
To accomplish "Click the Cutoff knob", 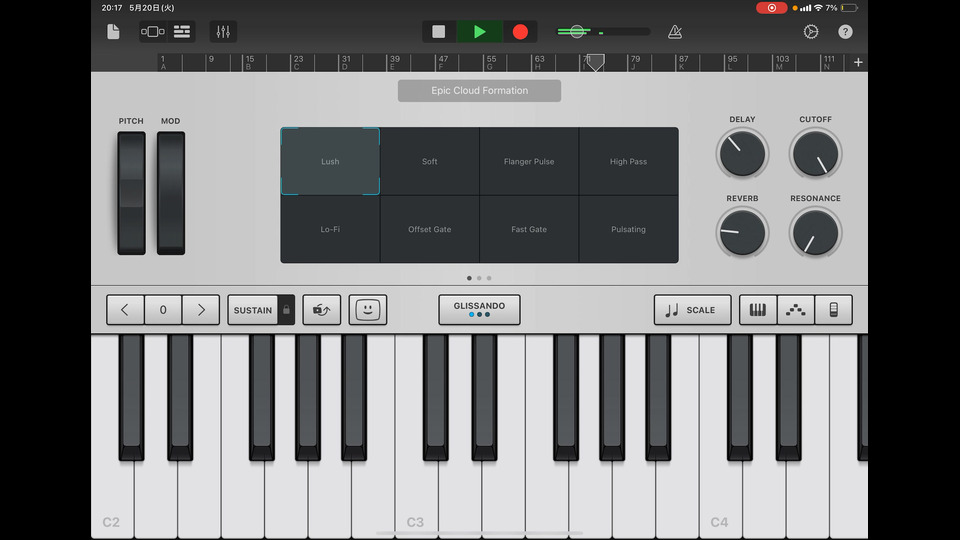I will coord(815,154).
